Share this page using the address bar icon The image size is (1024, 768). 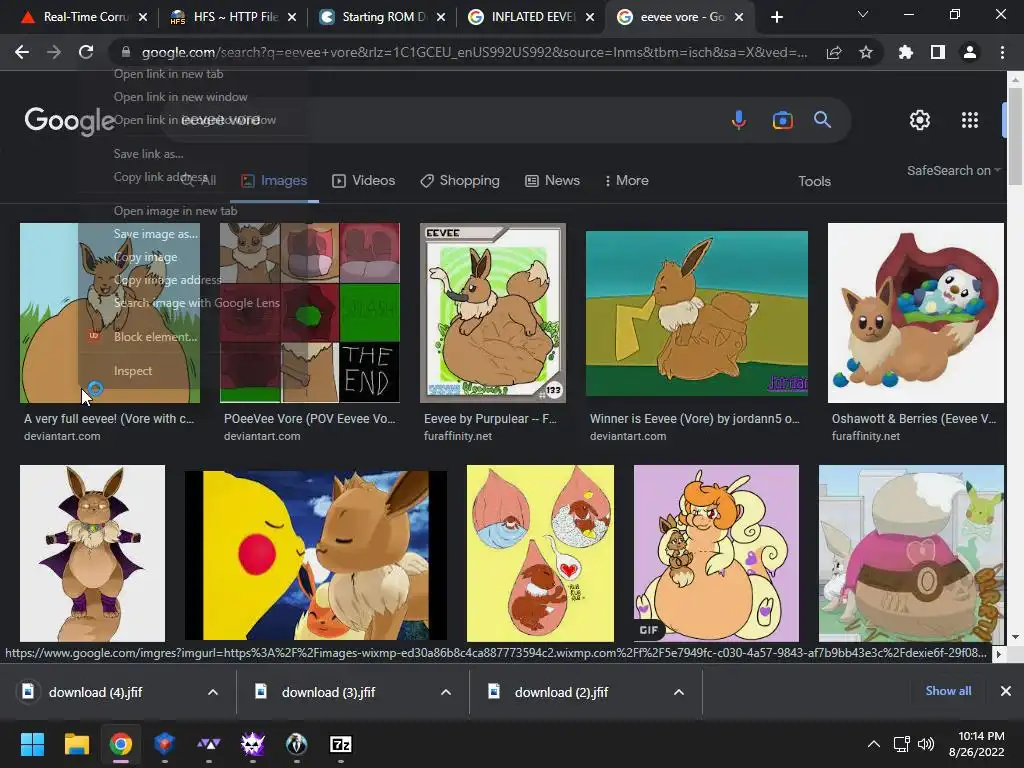pos(834,52)
